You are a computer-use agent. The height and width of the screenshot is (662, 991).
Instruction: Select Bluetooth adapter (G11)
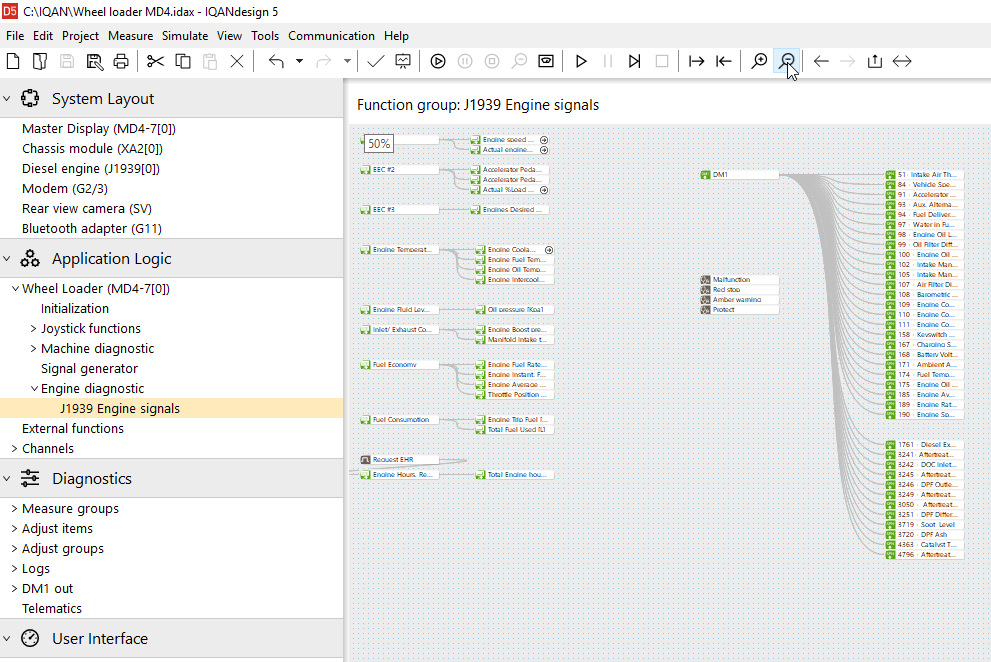tap(92, 229)
